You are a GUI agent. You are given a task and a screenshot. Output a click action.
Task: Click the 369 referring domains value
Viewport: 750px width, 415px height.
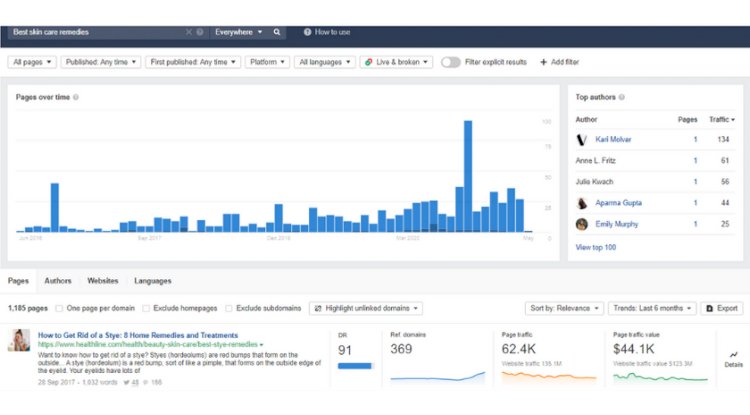pyautogui.click(x=401, y=349)
